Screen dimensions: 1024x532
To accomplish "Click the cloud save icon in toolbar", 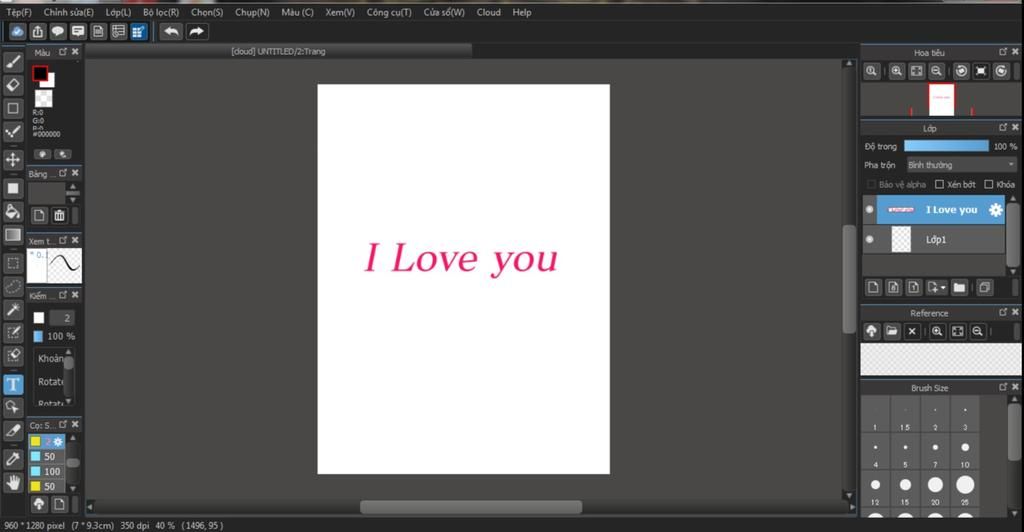I will click(x=18, y=31).
